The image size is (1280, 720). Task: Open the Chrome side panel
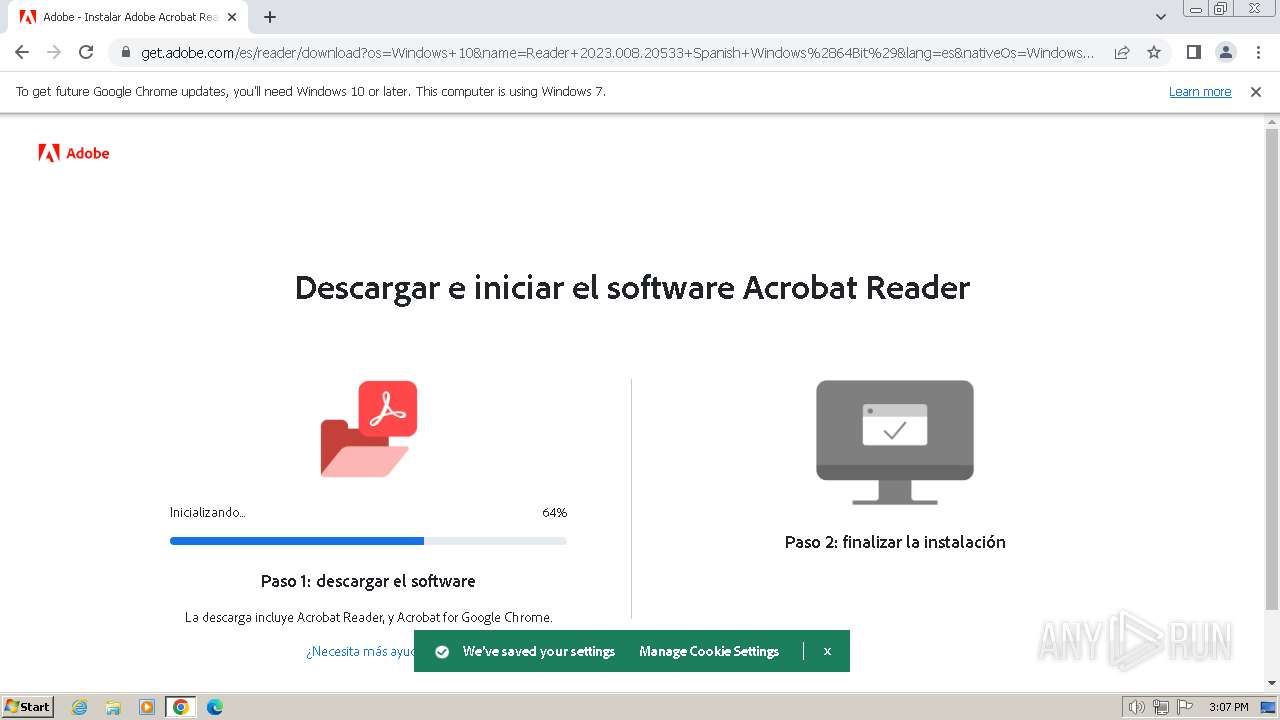click(x=1193, y=52)
